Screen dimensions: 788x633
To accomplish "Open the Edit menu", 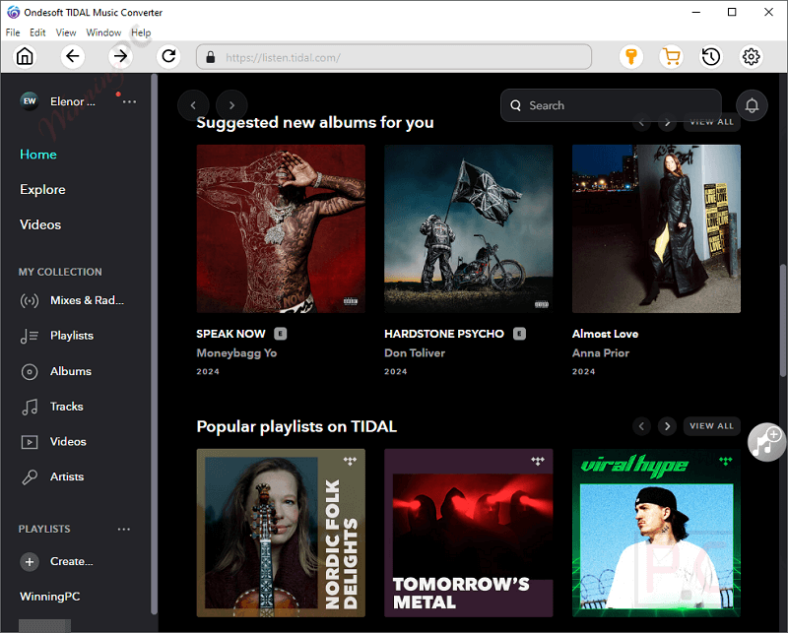I will point(37,33).
